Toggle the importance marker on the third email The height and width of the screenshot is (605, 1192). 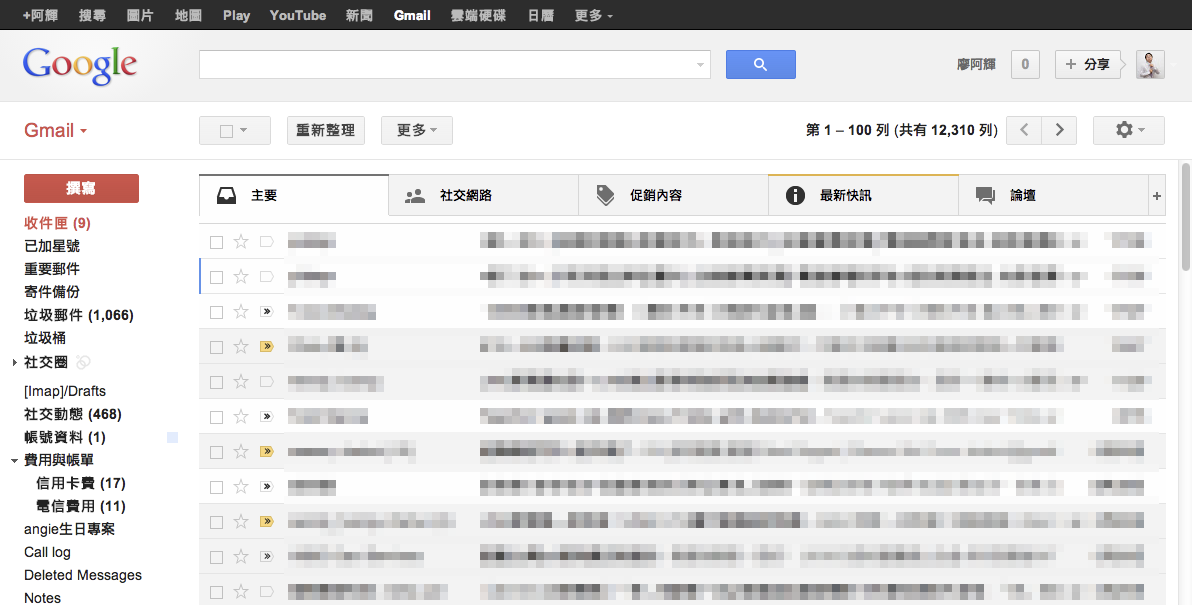click(x=266, y=311)
